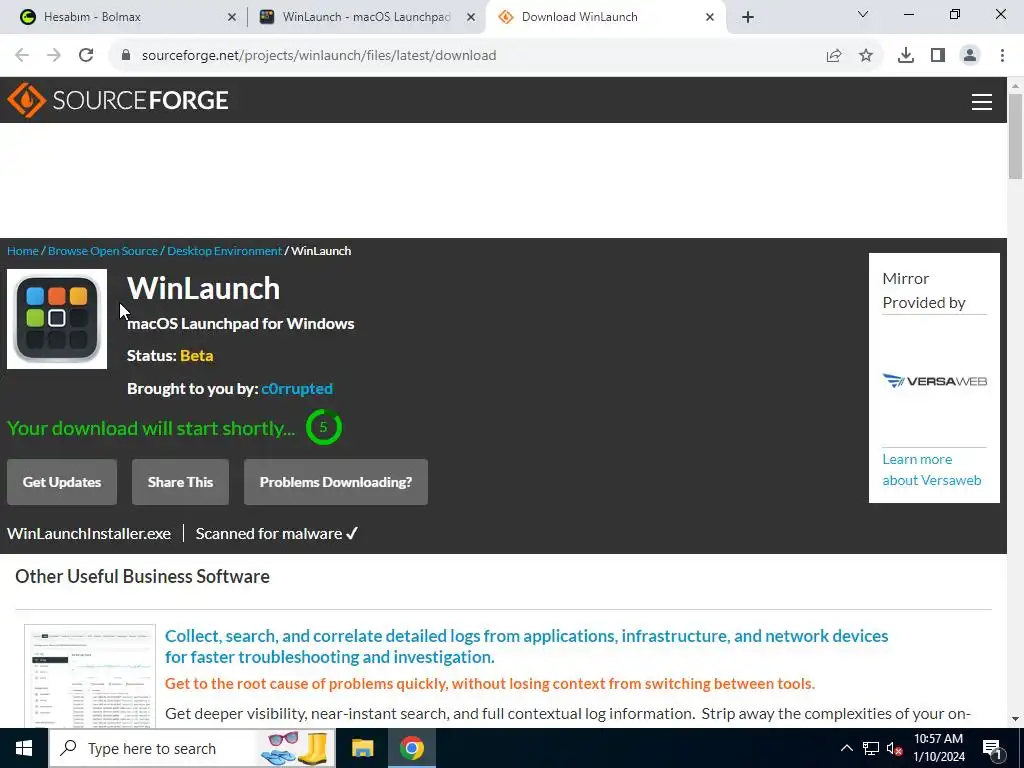Screen dimensions: 1024x768
Task: Click the log software ad thumbnail
Action: (x=90, y=677)
